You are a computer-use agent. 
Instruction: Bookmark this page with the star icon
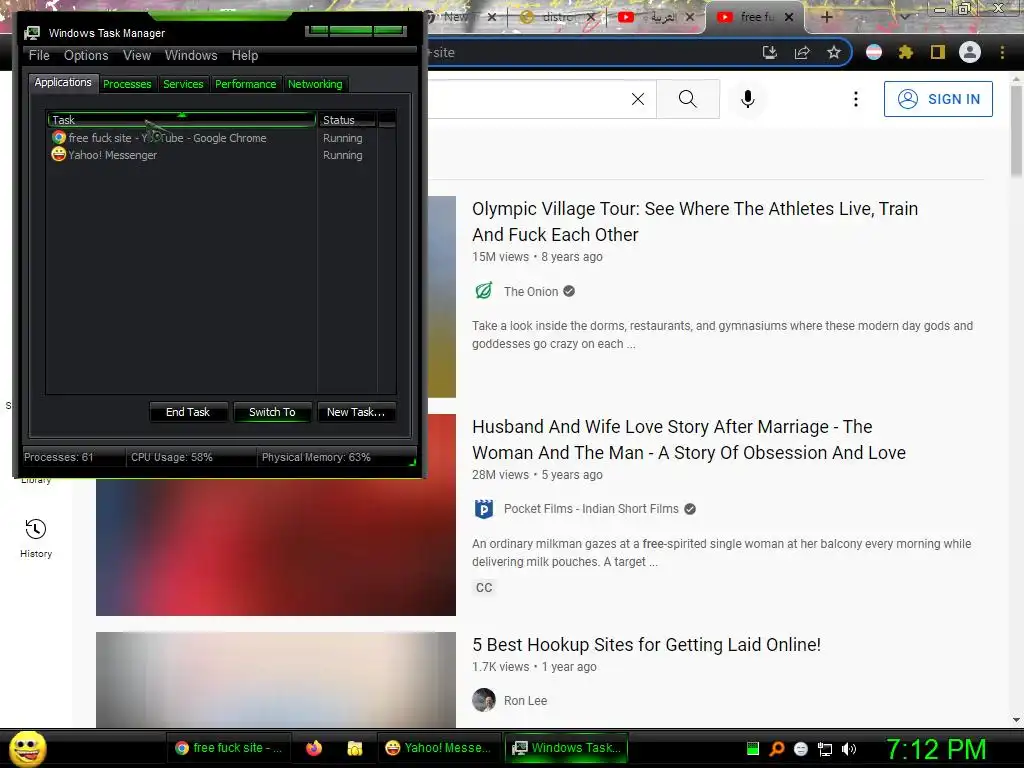[834, 52]
